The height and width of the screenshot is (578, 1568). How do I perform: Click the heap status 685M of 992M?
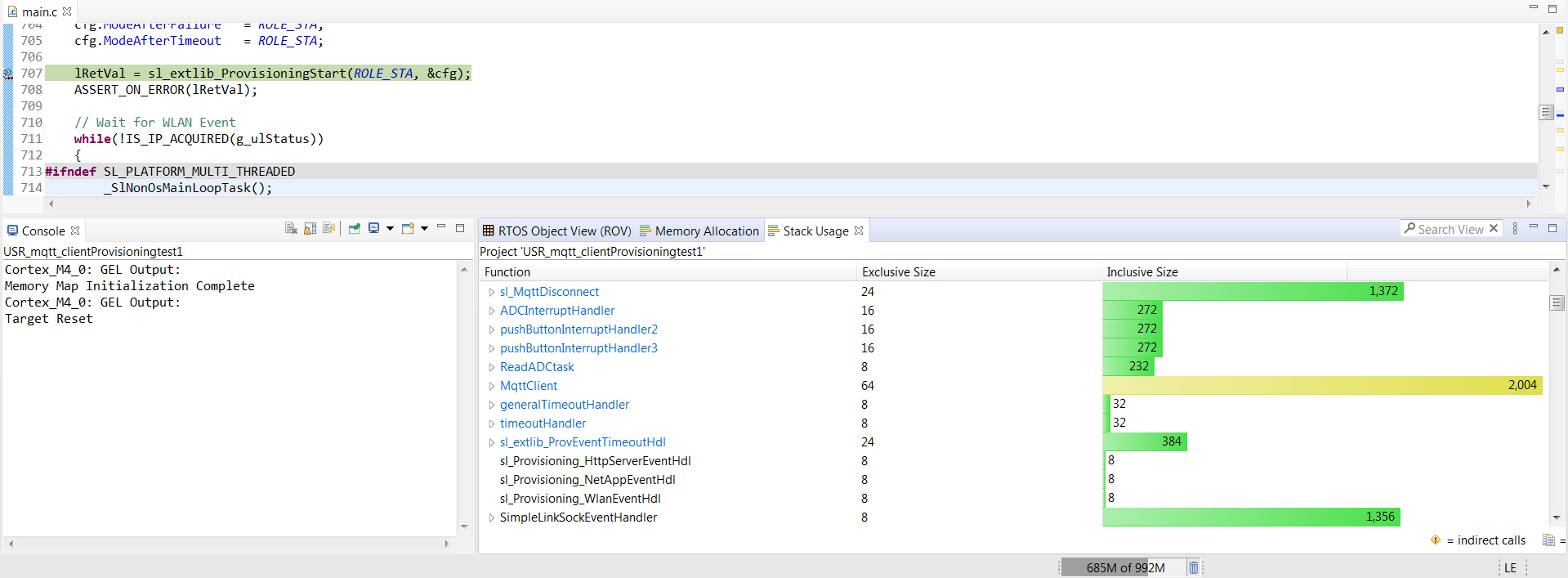coord(1124,567)
